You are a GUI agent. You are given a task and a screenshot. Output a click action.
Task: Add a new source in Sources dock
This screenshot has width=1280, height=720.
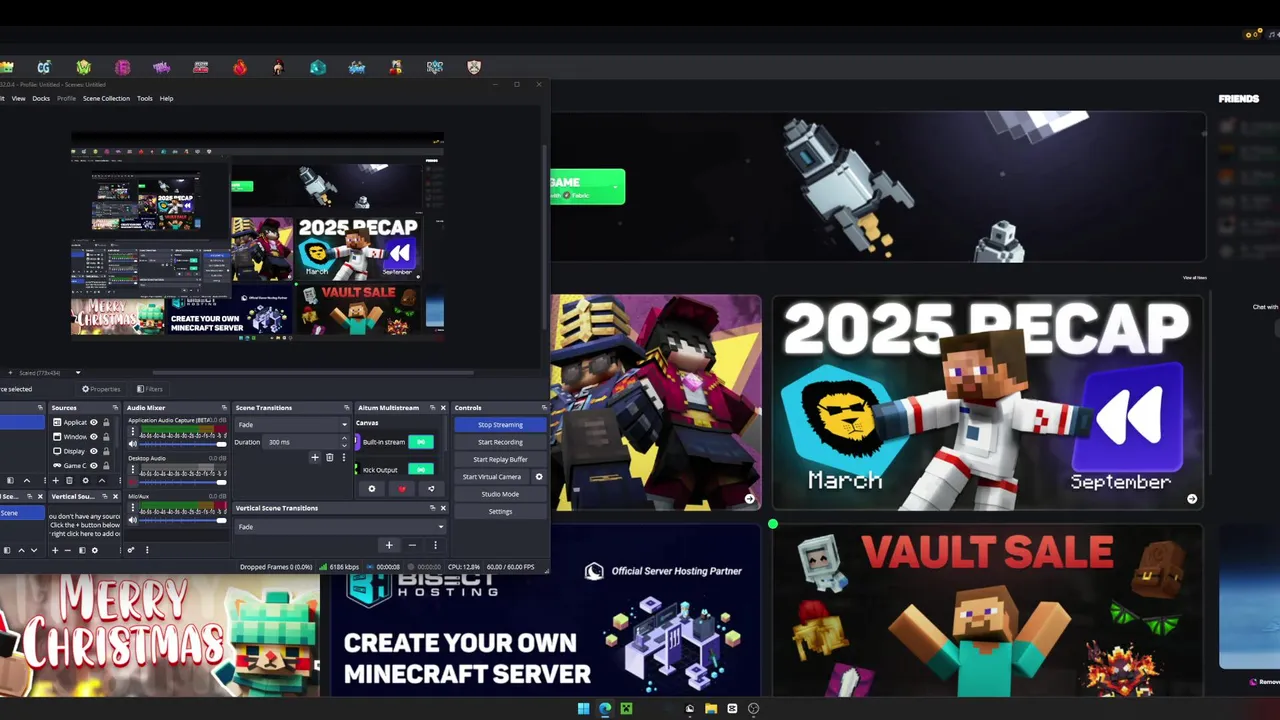(x=56, y=481)
